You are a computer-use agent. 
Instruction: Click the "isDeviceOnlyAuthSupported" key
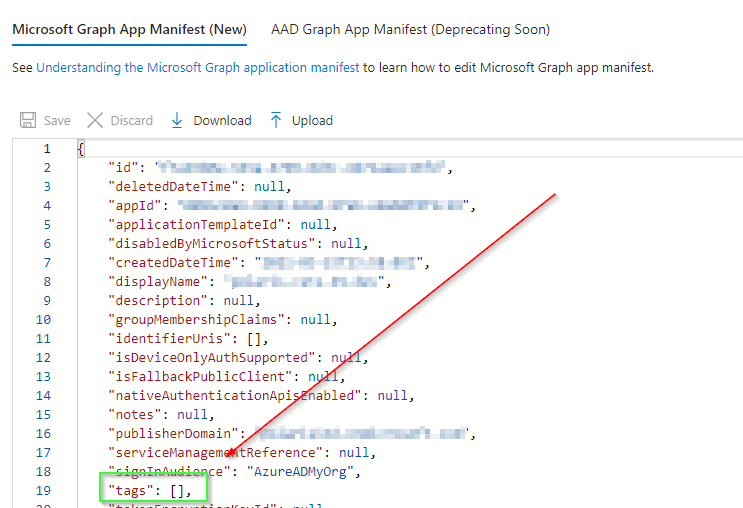pos(211,357)
